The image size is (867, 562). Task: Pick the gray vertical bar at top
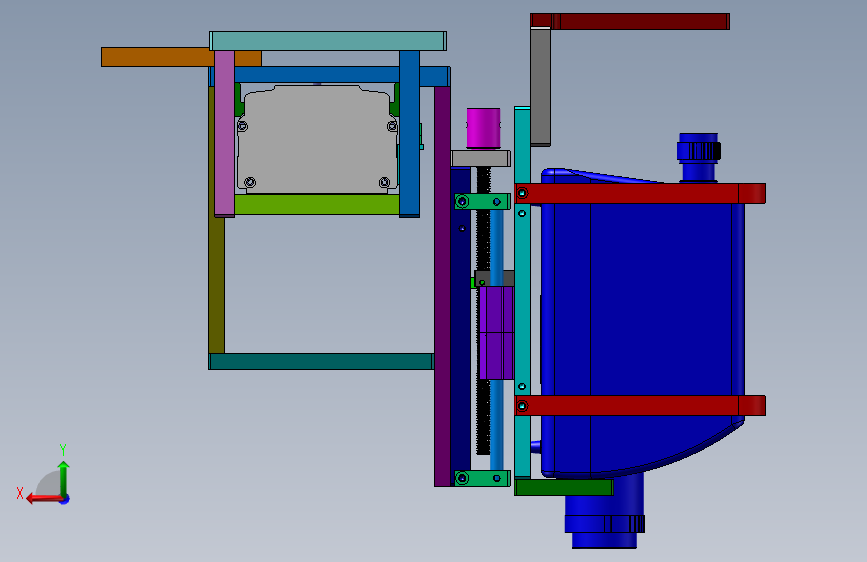[540, 87]
